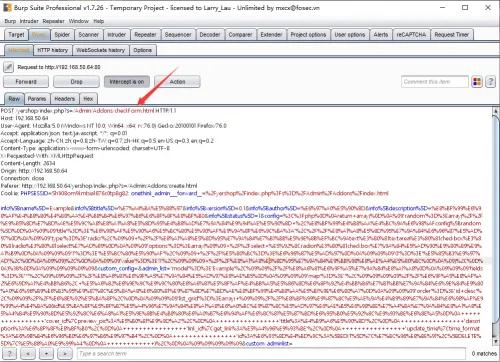Switch to the Raw request view
The height and width of the screenshot is (362, 500).
pos(14,99)
